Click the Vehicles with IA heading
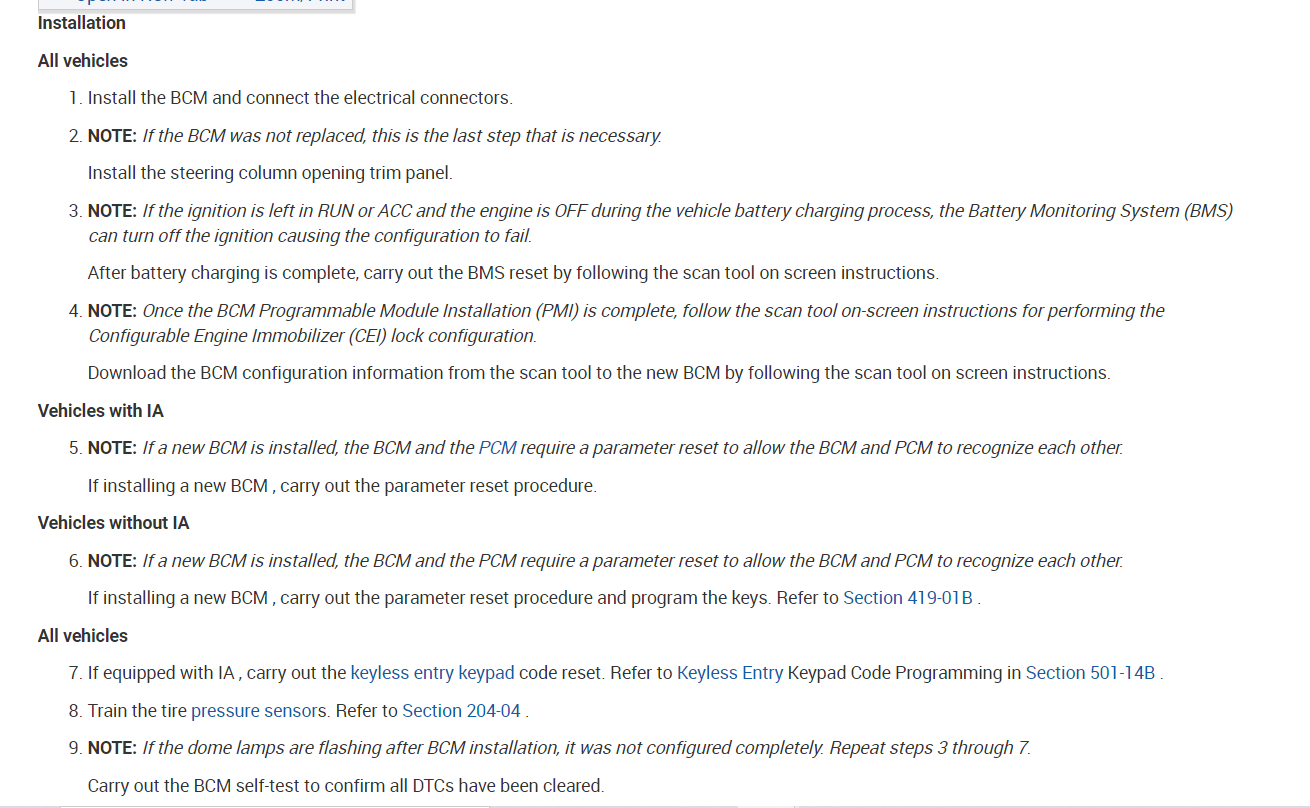This screenshot has width=1310, height=808. (x=100, y=411)
